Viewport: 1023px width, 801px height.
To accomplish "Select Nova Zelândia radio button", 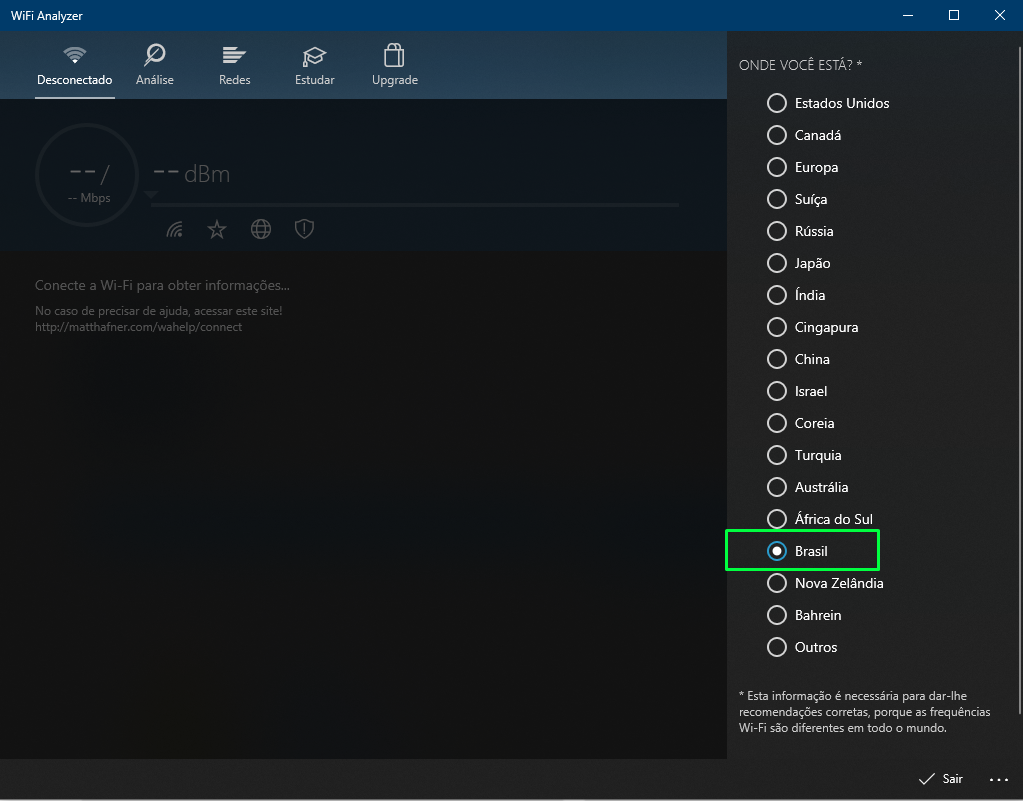I will (x=777, y=583).
